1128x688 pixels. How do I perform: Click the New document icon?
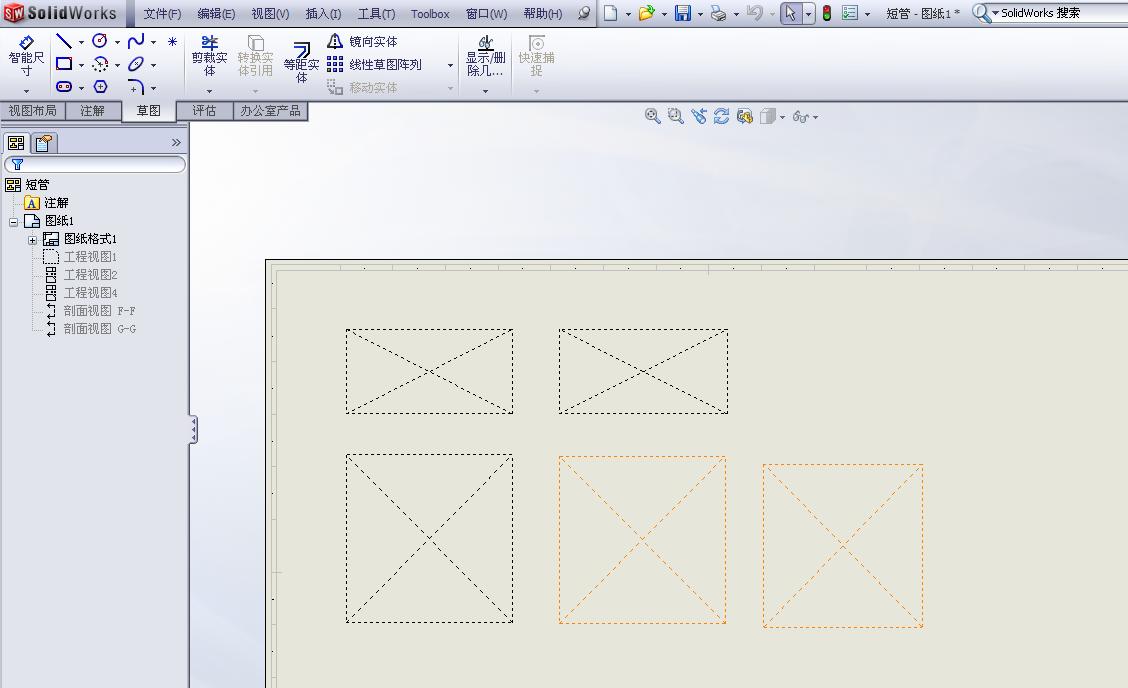click(x=610, y=13)
